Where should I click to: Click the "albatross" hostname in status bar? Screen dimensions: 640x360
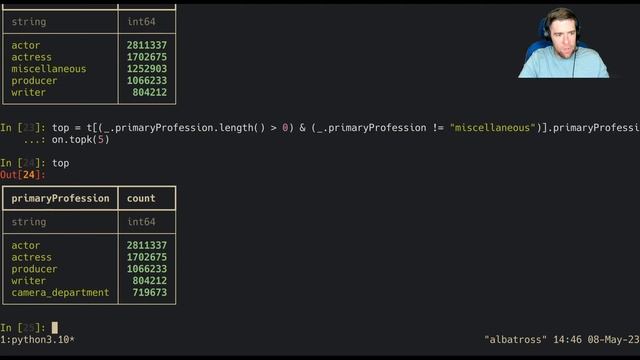(x=515, y=340)
